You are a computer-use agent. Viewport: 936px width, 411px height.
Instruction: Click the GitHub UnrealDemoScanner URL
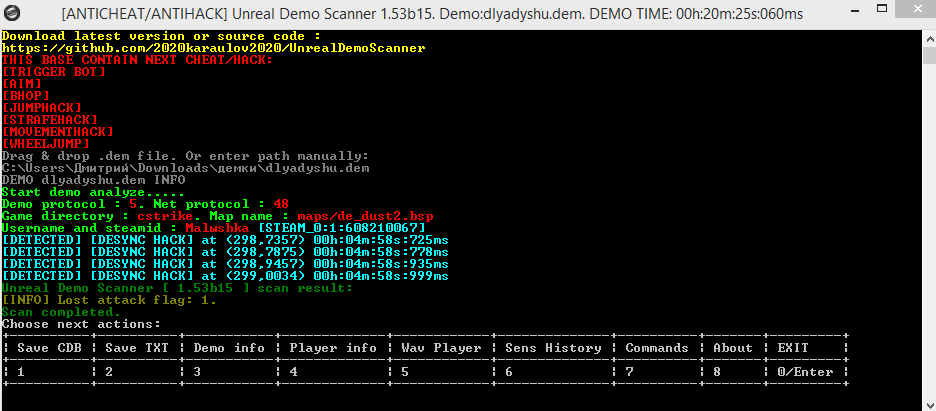click(214, 48)
